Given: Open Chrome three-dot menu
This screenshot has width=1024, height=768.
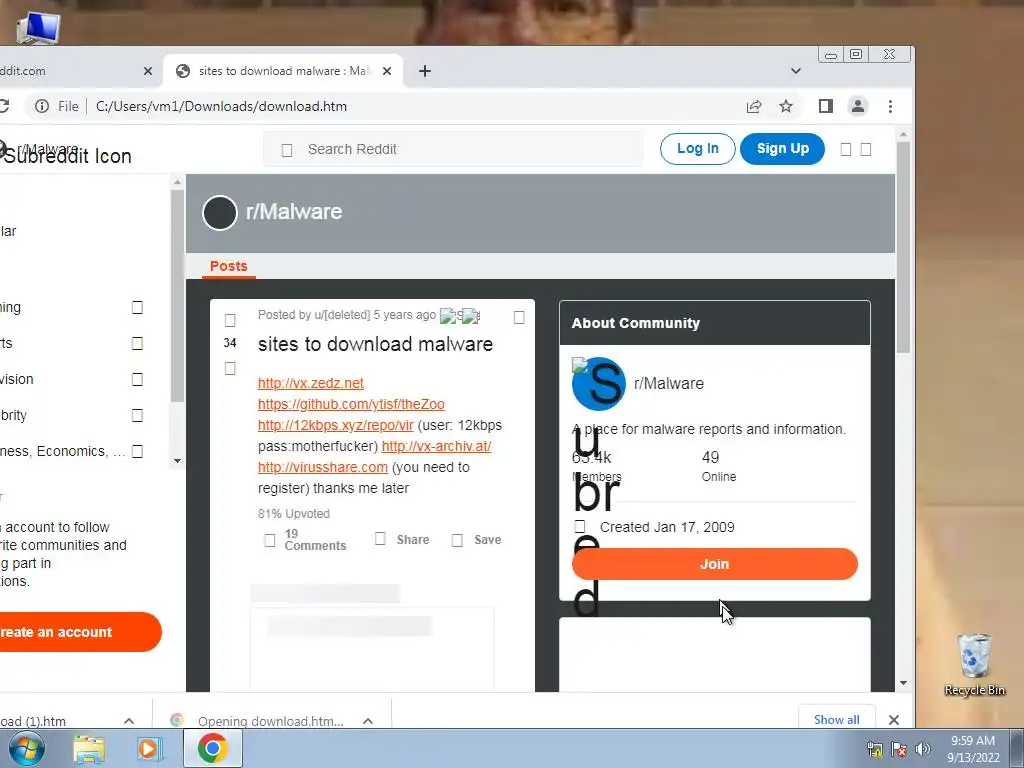Looking at the screenshot, I should (890, 106).
